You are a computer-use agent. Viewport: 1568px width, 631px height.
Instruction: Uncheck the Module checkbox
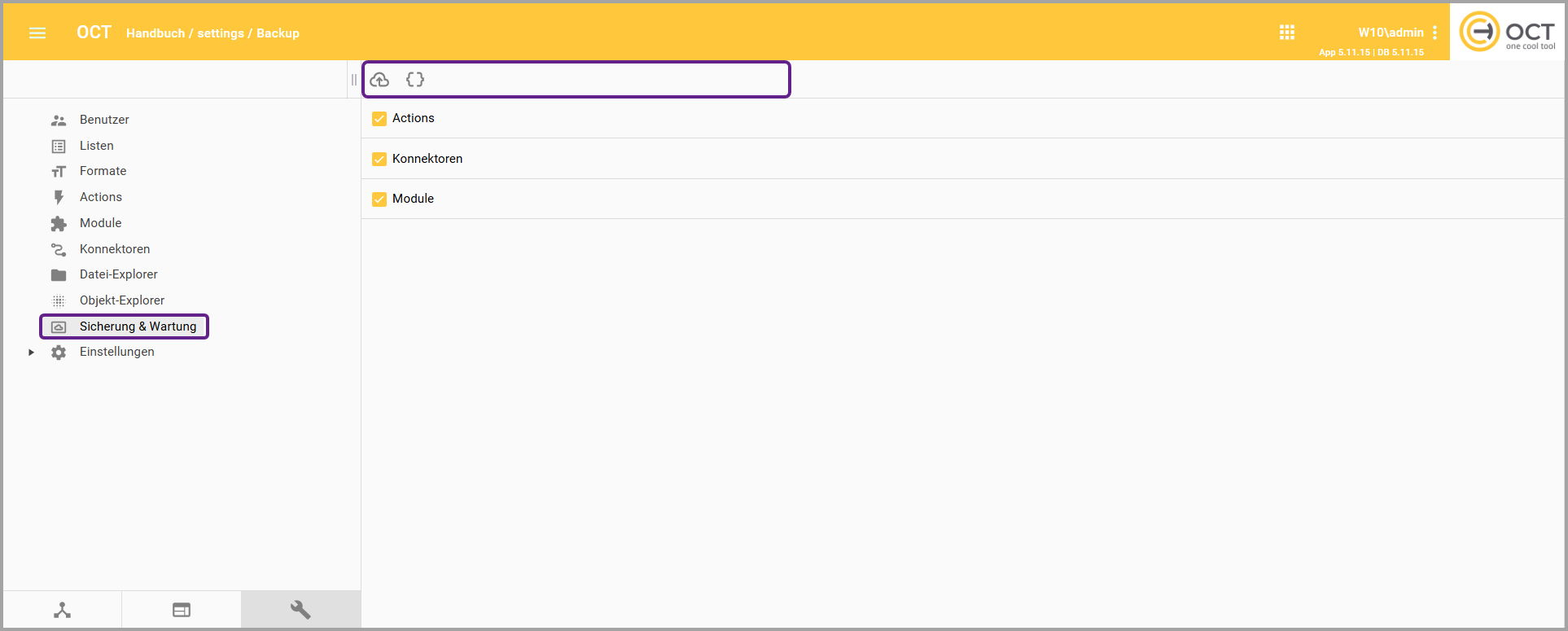tap(379, 199)
